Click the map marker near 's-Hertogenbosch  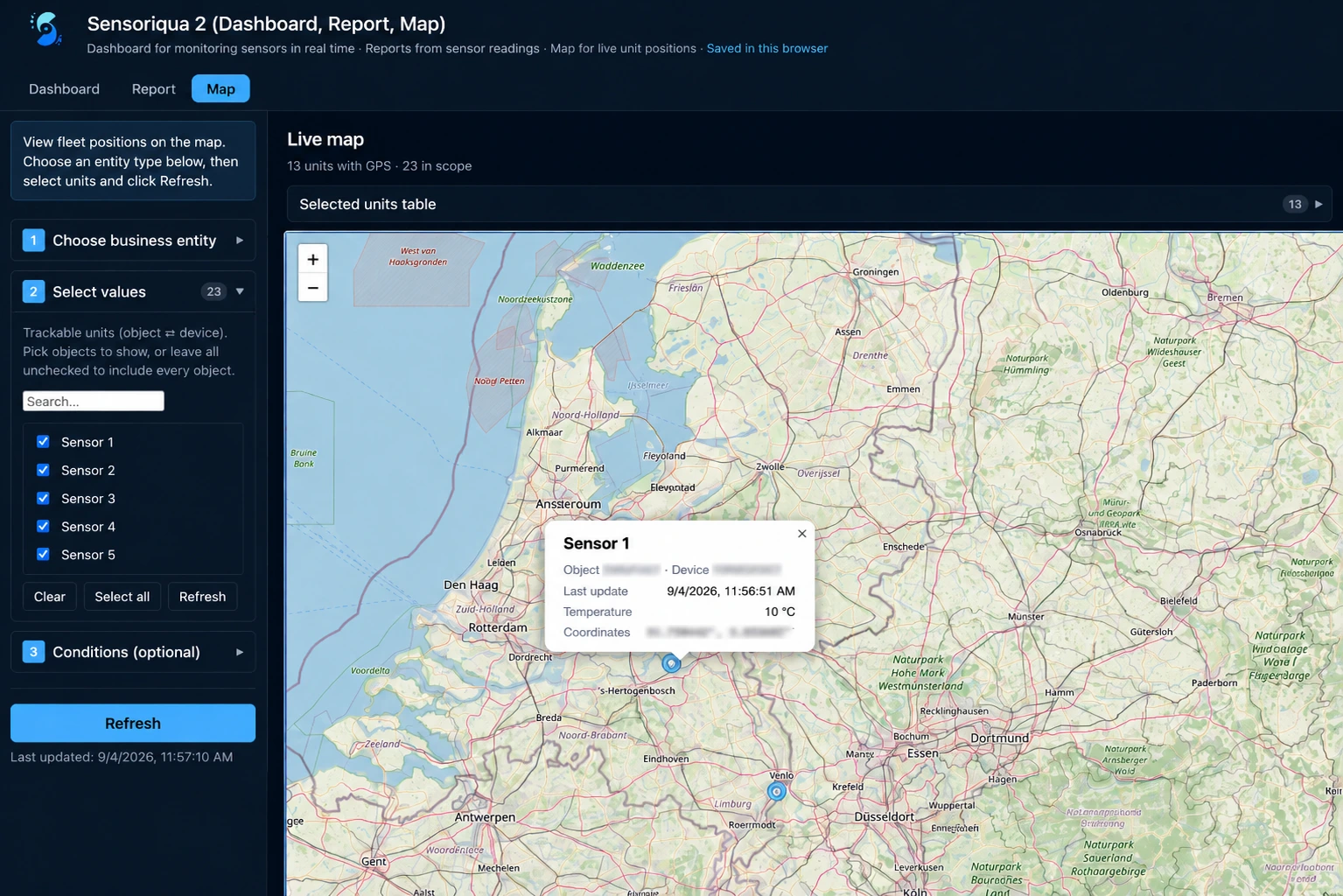tap(671, 663)
